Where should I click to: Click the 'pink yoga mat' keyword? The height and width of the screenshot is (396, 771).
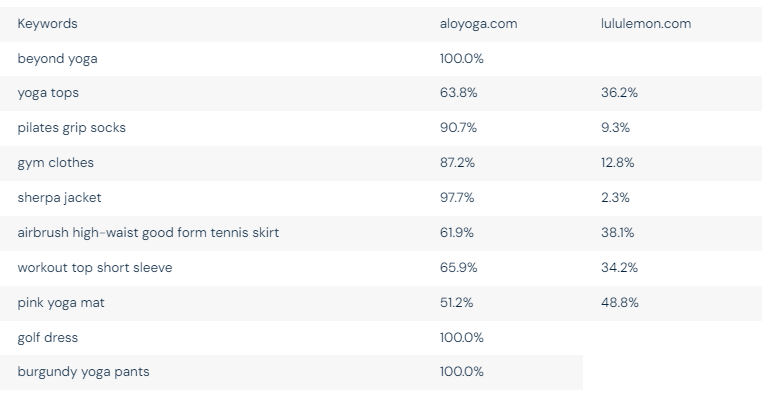[61, 303]
